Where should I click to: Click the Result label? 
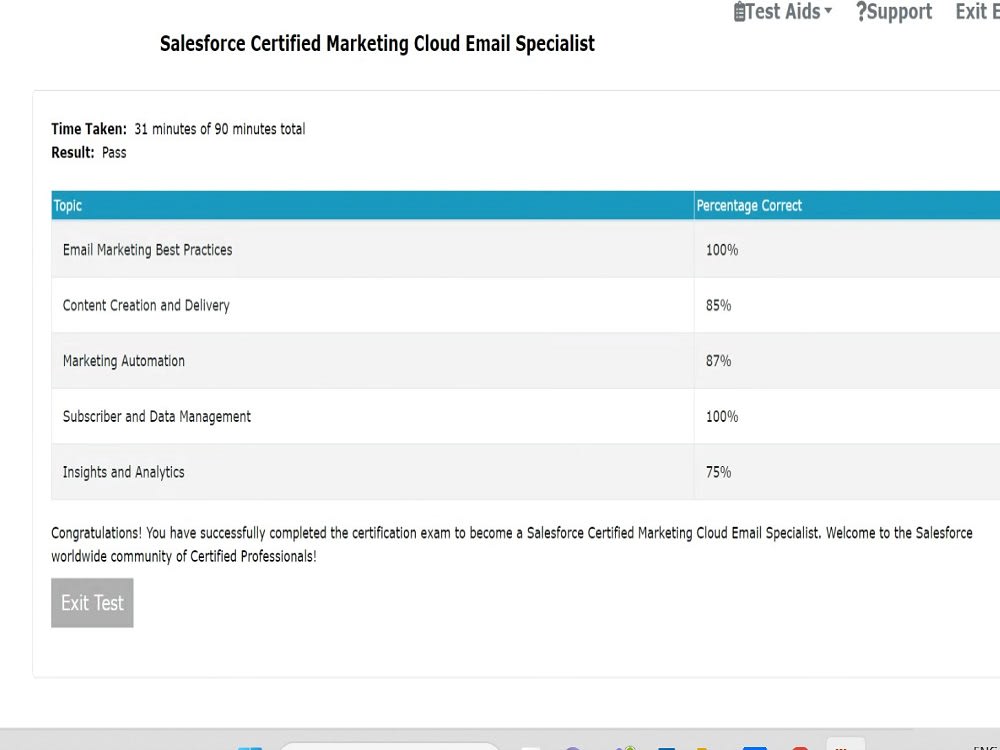[x=73, y=152]
